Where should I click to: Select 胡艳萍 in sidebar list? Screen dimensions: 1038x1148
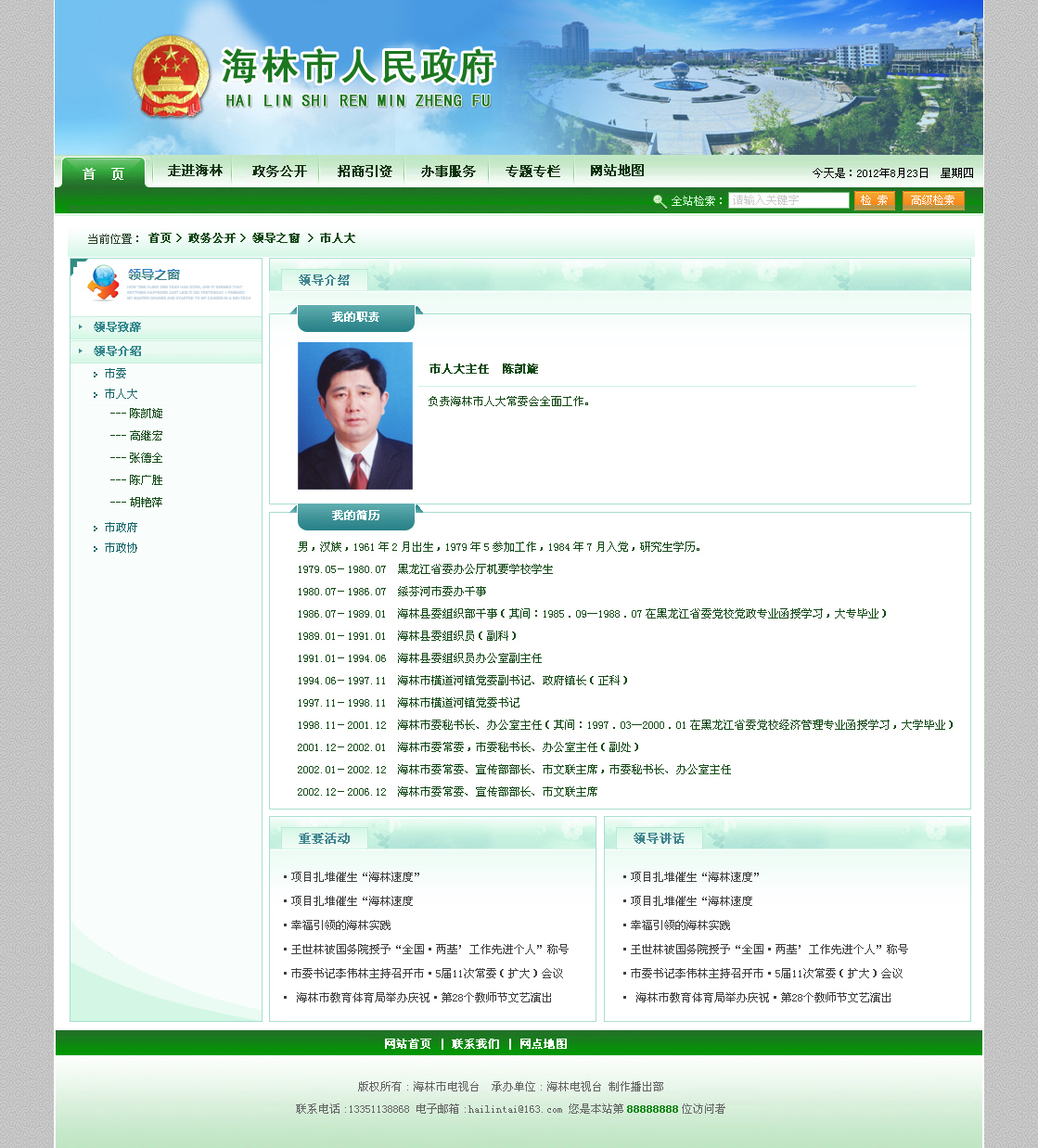pos(146,503)
